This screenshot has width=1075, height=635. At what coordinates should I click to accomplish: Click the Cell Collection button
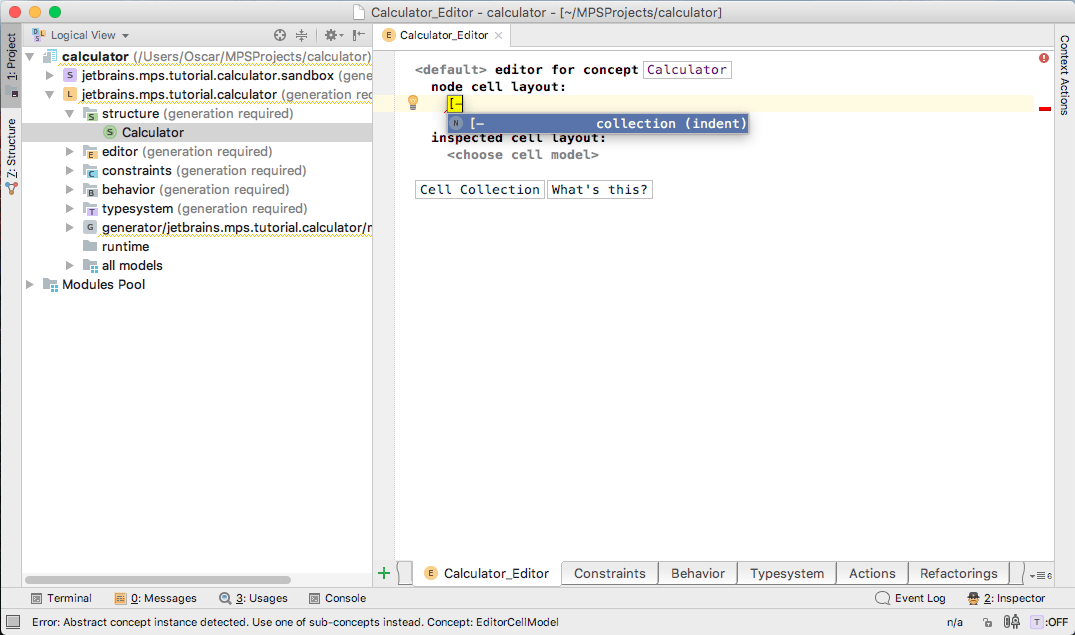(x=479, y=190)
